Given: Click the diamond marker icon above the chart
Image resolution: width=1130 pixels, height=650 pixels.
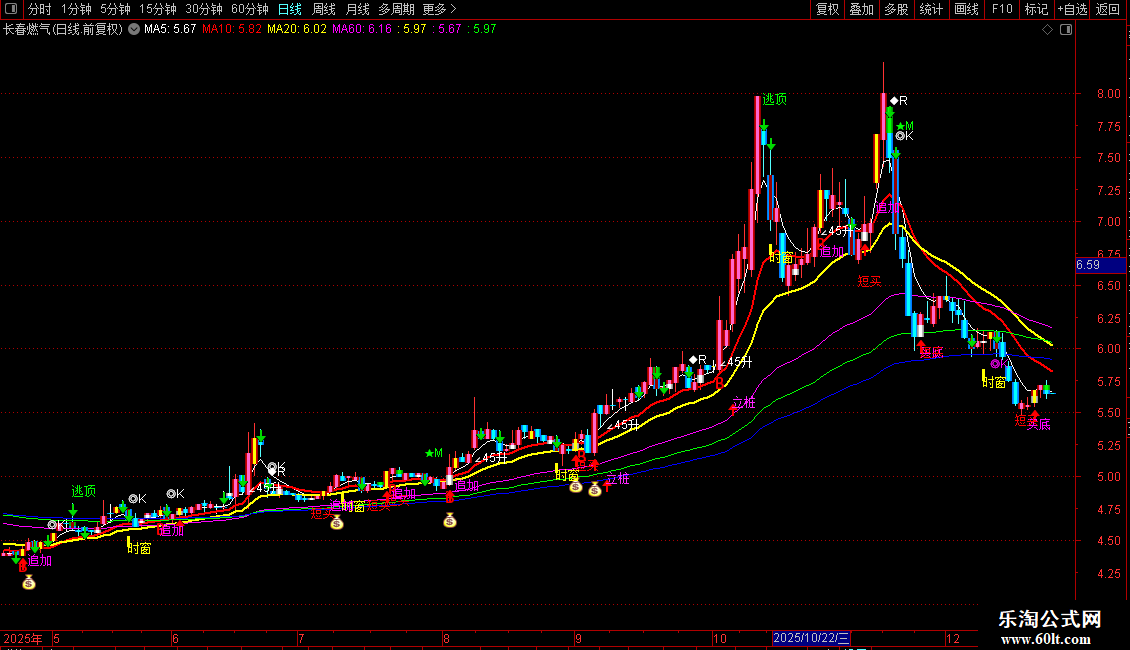Looking at the screenshot, I should (1047, 30).
